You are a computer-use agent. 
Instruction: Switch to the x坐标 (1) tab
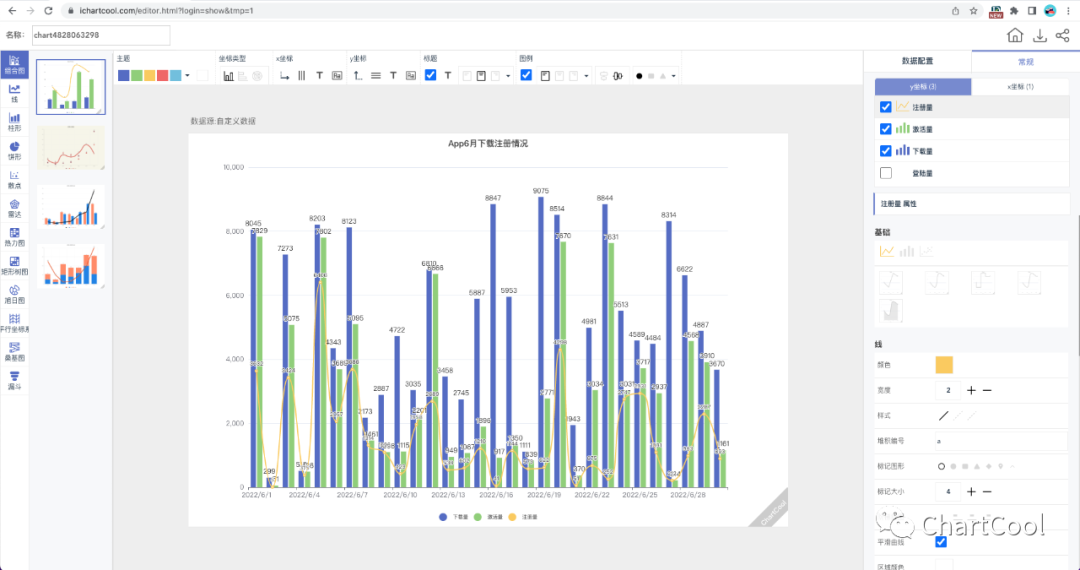pyautogui.click(x=1020, y=87)
